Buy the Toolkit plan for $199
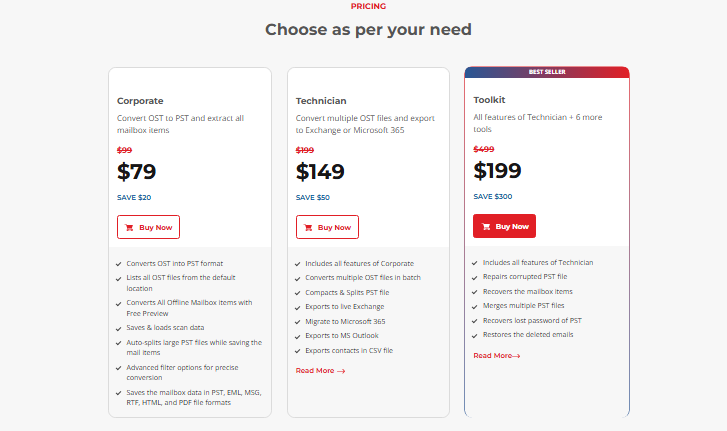Screen dimensions: 727x431 (x=504, y=226)
